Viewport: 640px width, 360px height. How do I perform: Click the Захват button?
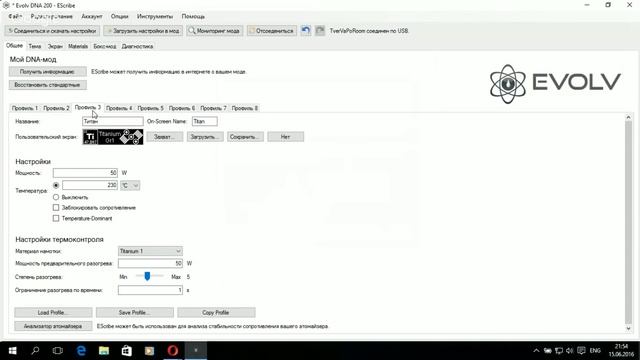pos(165,137)
